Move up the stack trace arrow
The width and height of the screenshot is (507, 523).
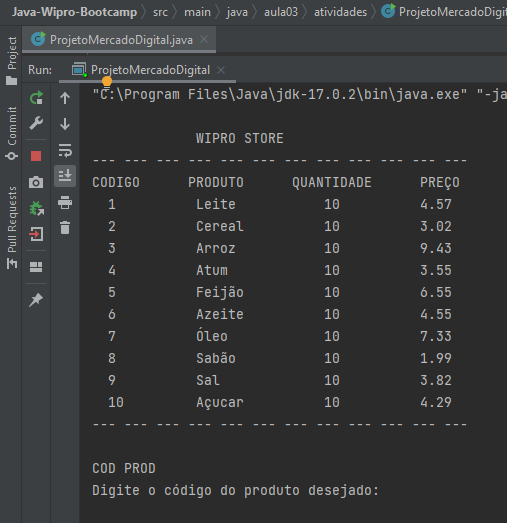click(65, 98)
